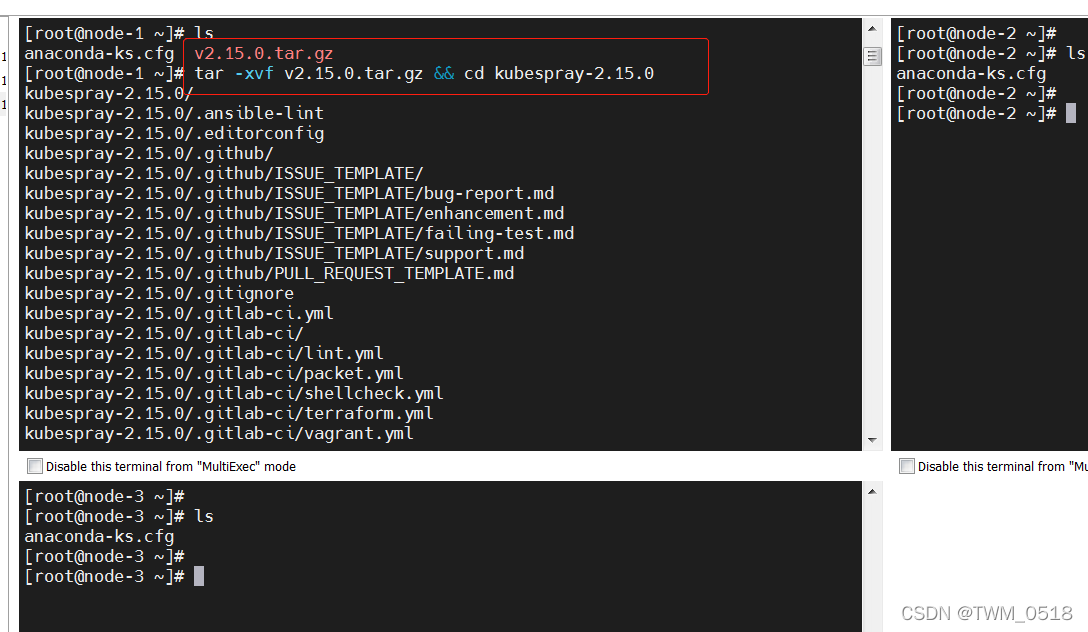1088x632 pixels.
Task: Focus the node-3 terminal at its cursor
Action: (x=199, y=576)
